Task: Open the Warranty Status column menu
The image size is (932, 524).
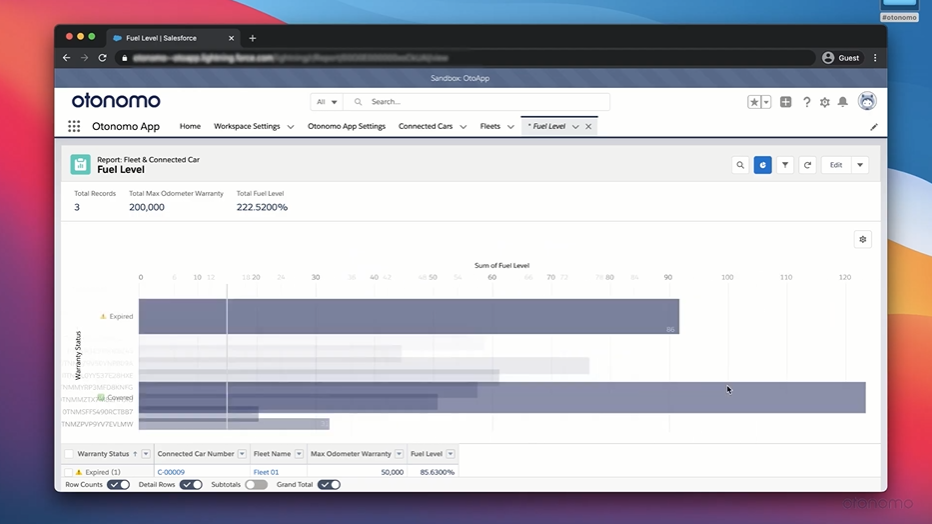Action: click(x=146, y=454)
